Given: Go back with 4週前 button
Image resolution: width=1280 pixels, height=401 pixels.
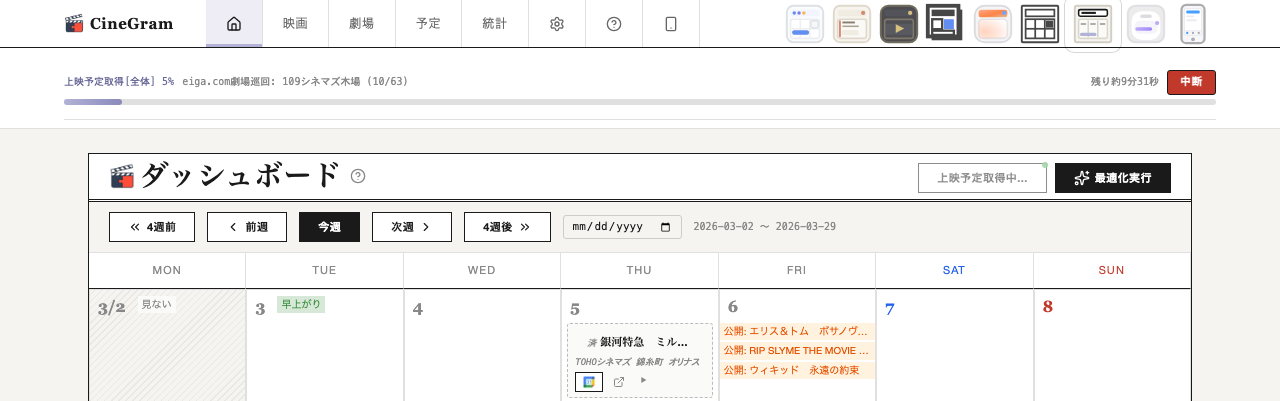Looking at the screenshot, I should pyautogui.click(x=152, y=227).
